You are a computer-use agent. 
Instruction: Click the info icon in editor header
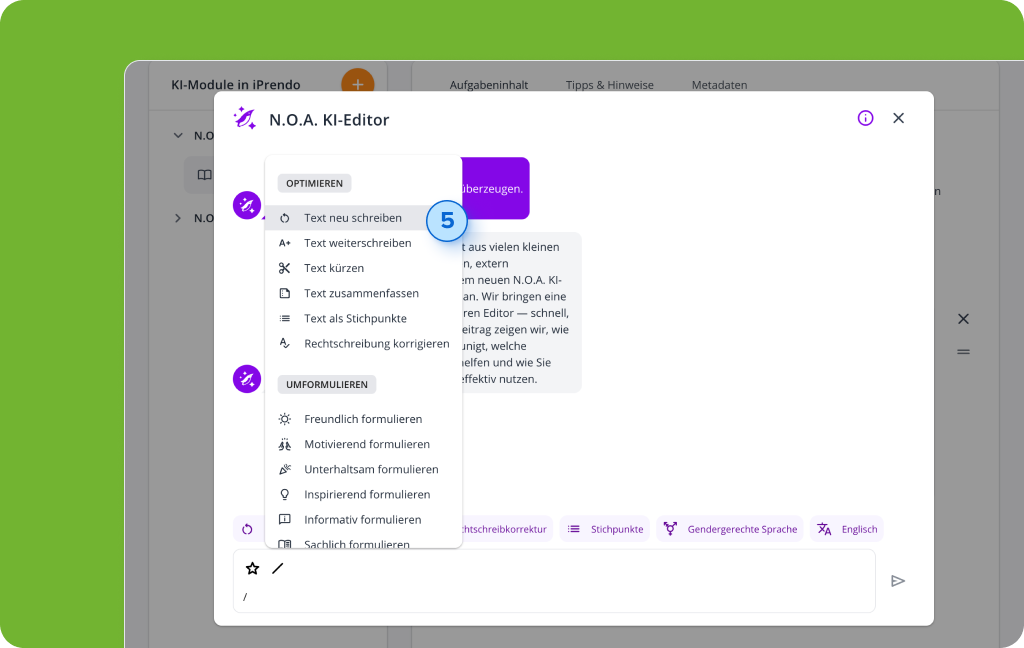[x=865, y=118]
